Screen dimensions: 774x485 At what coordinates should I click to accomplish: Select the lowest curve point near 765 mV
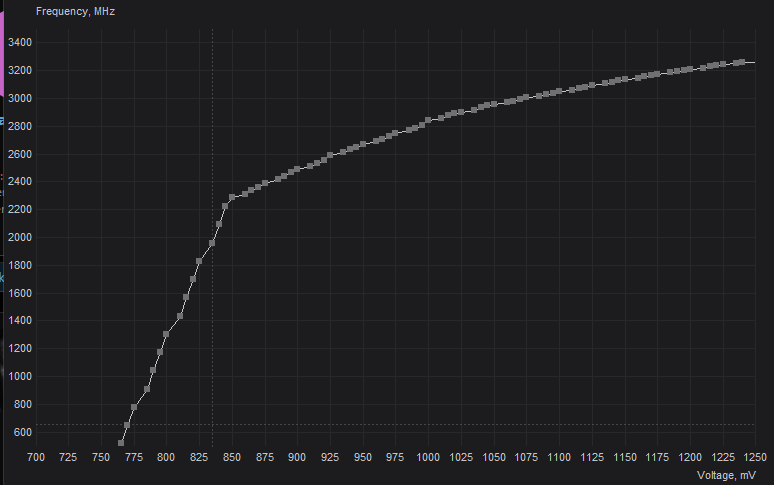(x=121, y=443)
